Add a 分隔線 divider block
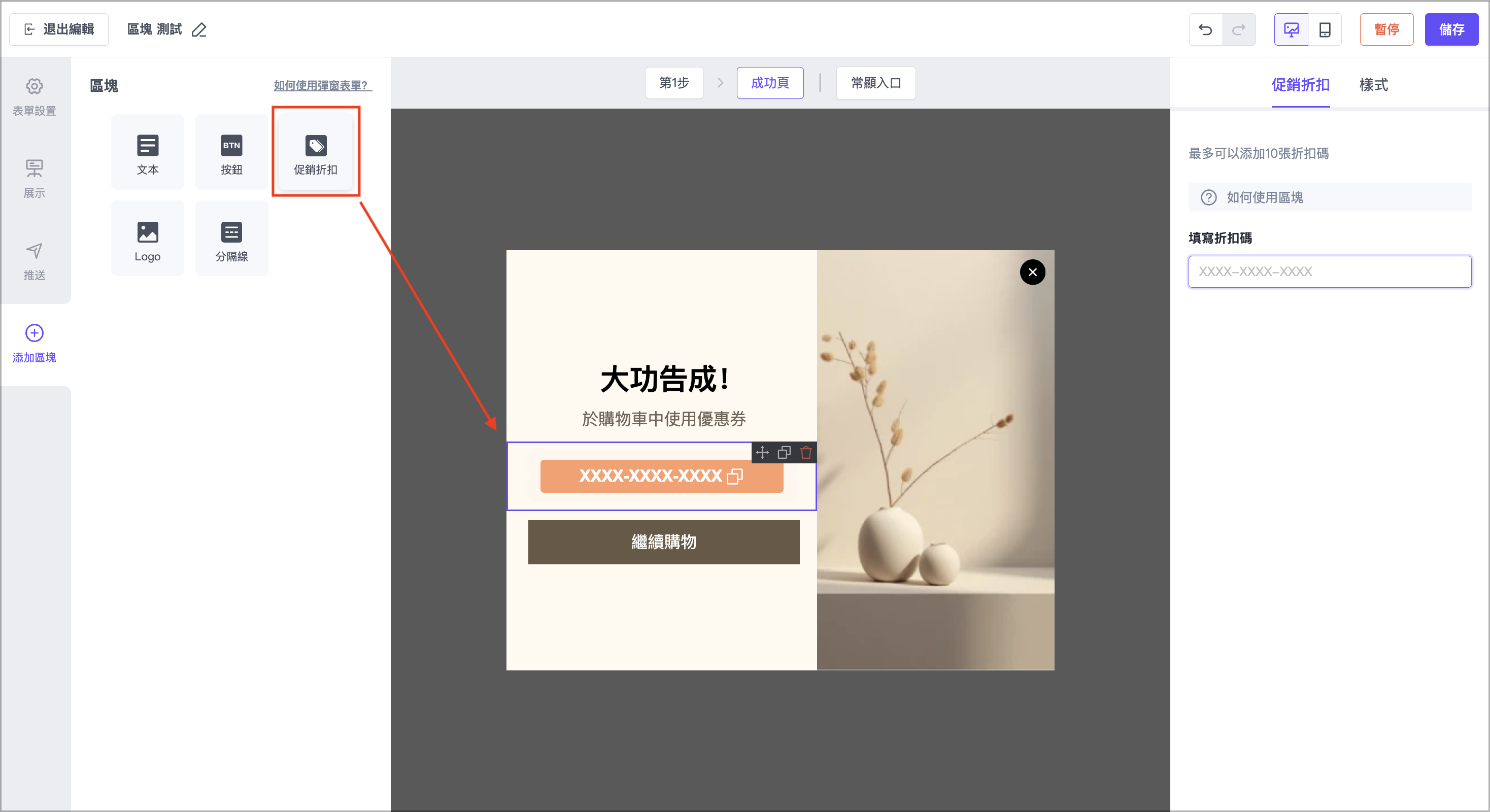Viewport: 1490px width, 812px height. pyautogui.click(x=231, y=239)
